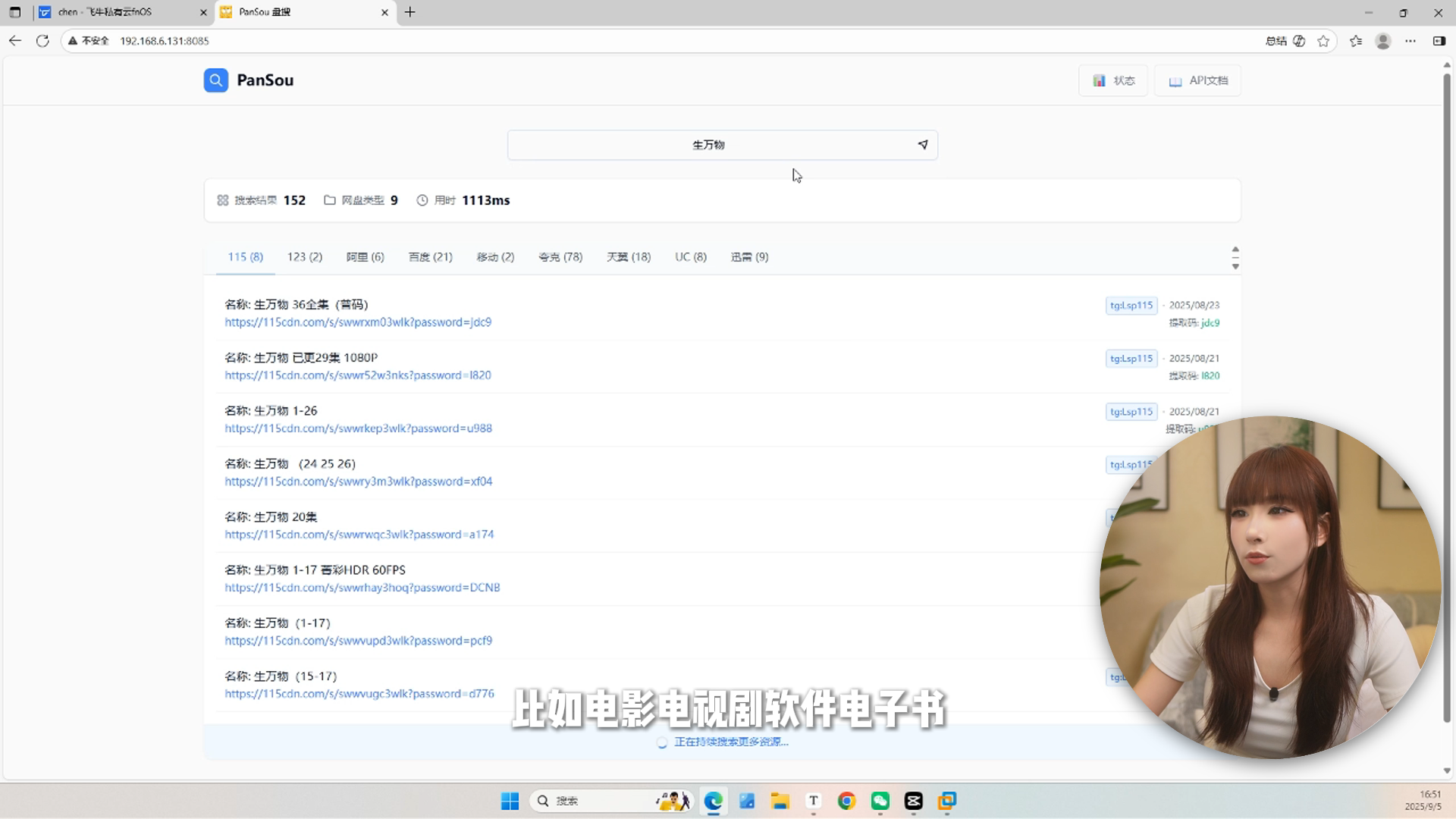
Task: Click the PanSou magnifier logo icon
Action: 215,80
